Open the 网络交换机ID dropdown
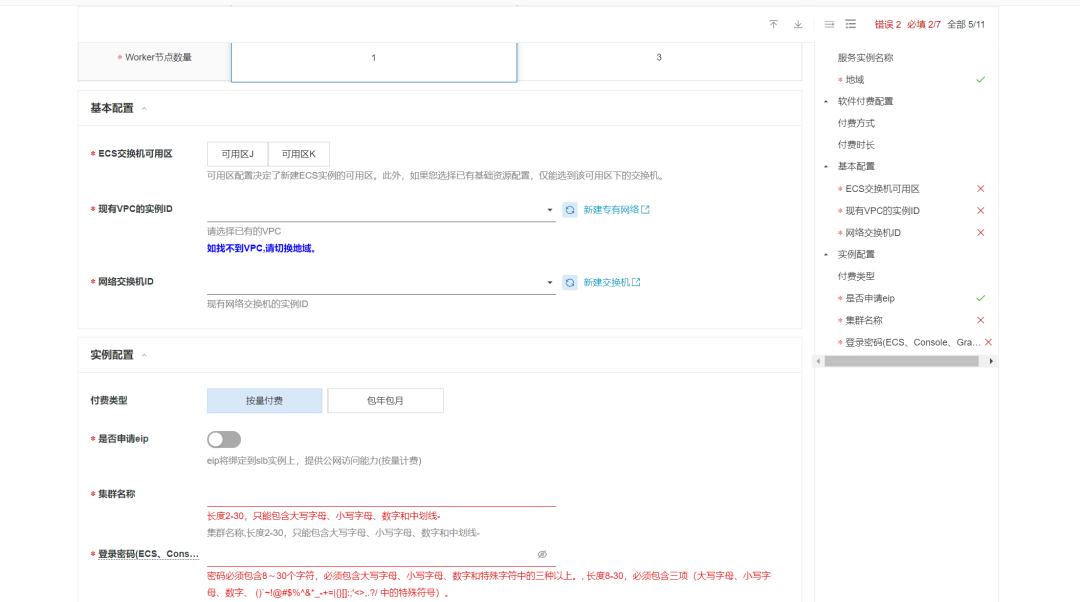This screenshot has width=1080, height=602. click(381, 282)
